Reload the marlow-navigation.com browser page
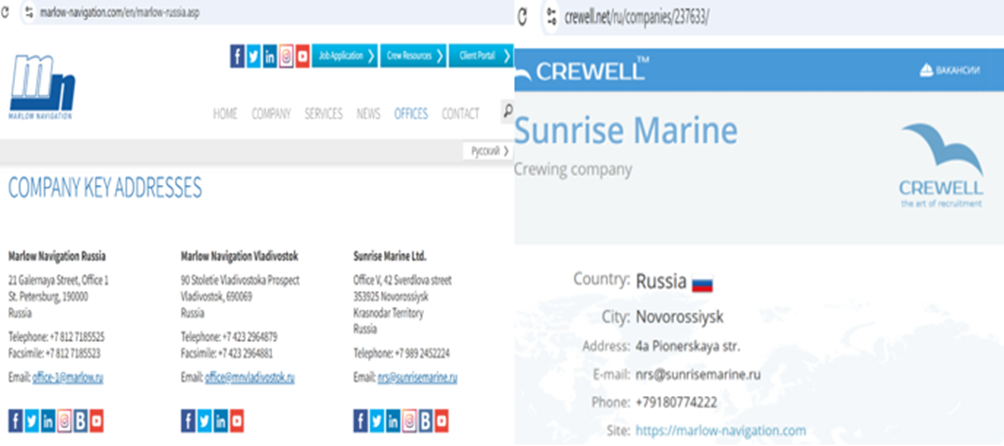The height and width of the screenshot is (446, 1004). [x=5, y=12]
